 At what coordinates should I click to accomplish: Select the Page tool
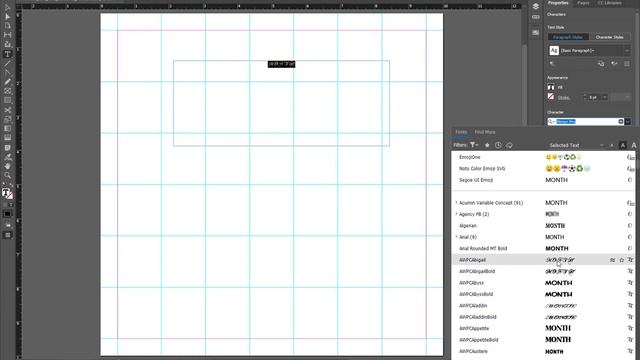tap(7, 26)
